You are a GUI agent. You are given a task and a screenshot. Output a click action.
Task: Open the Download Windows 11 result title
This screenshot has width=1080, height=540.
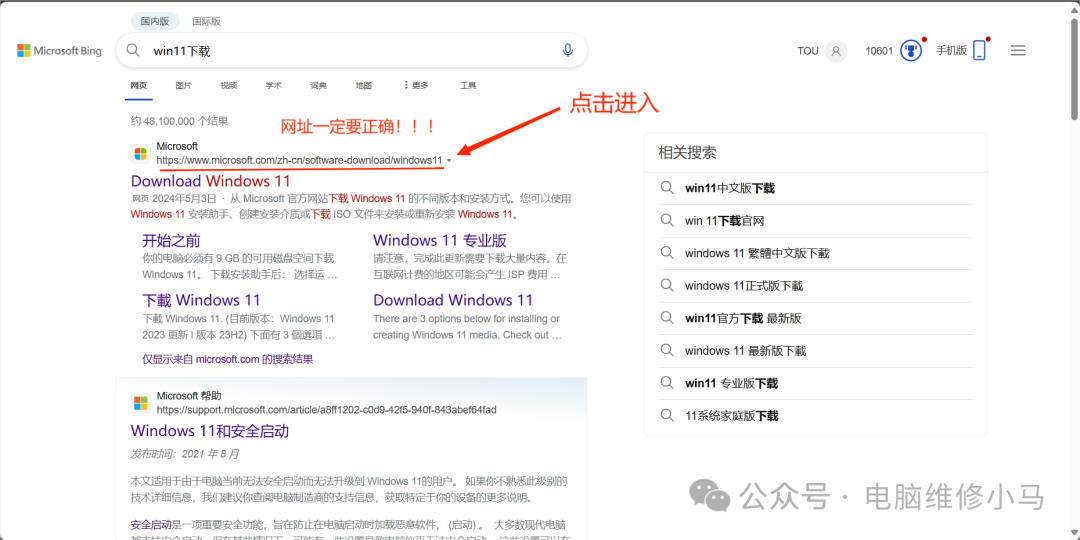tap(211, 181)
